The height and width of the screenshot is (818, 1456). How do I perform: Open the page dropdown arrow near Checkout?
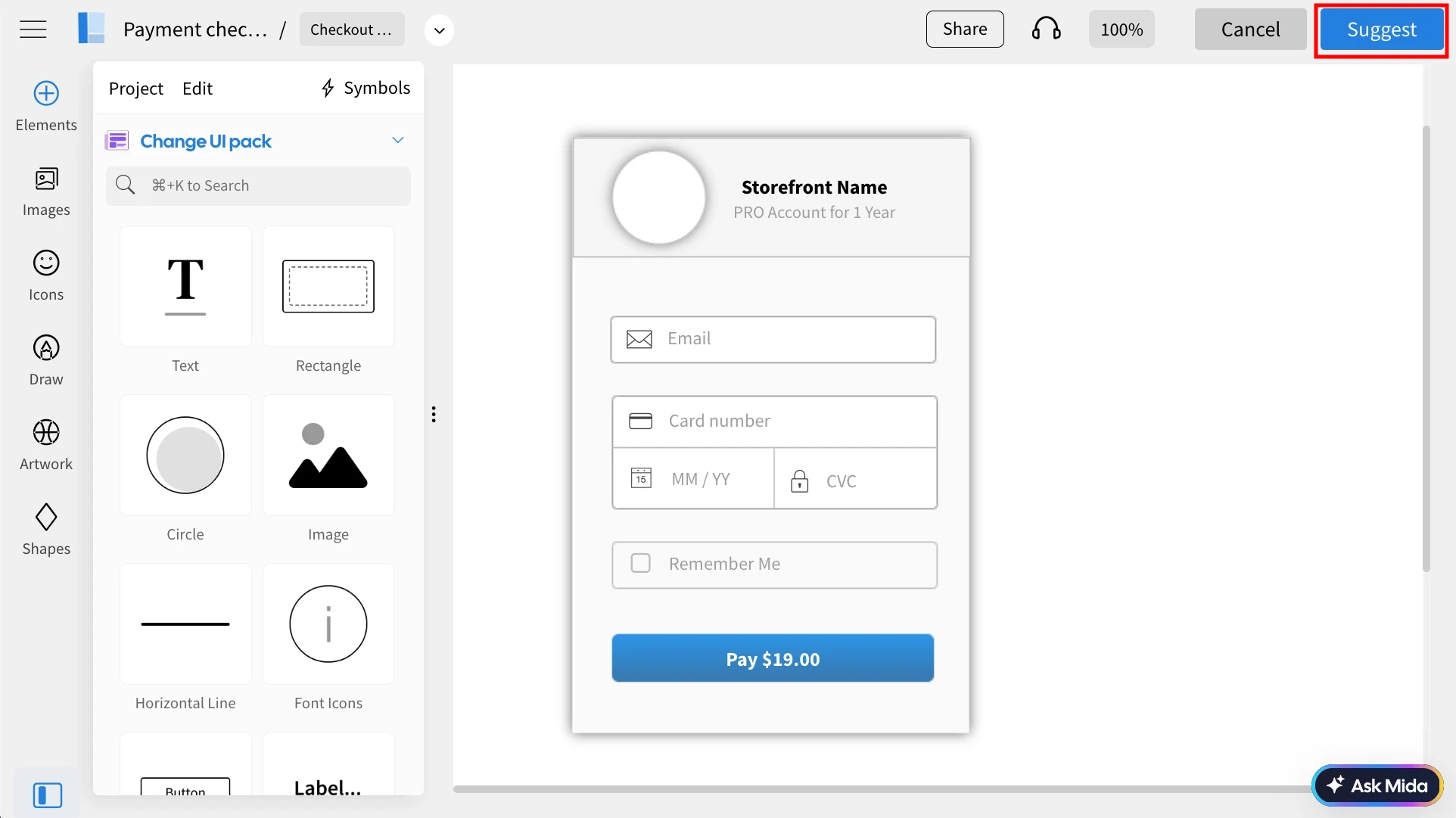pos(439,30)
